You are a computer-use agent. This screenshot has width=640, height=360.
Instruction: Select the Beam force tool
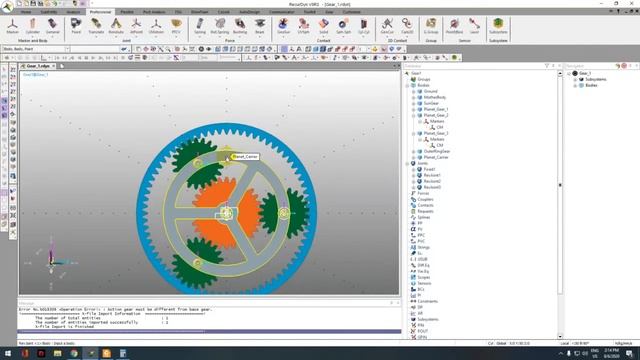click(x=260, y=26)
